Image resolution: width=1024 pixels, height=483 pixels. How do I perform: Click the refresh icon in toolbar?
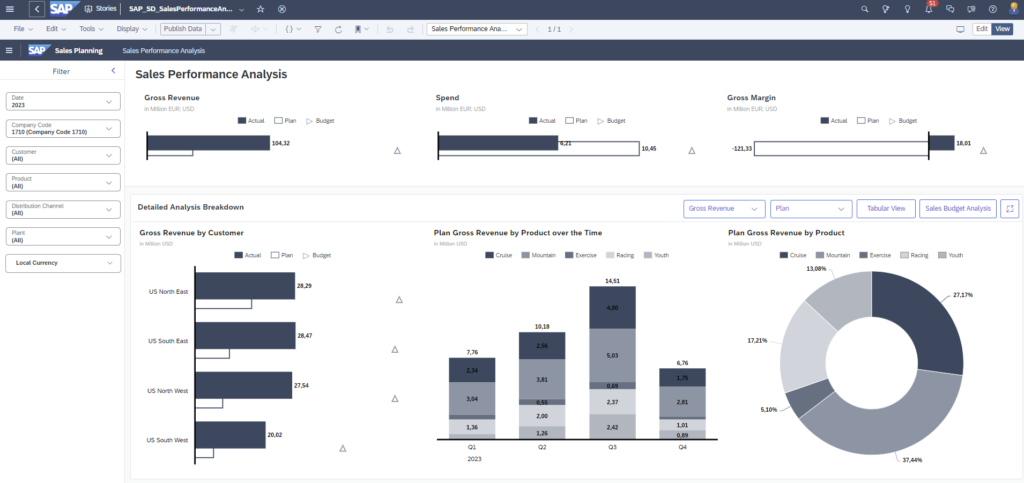click(340, 29)
